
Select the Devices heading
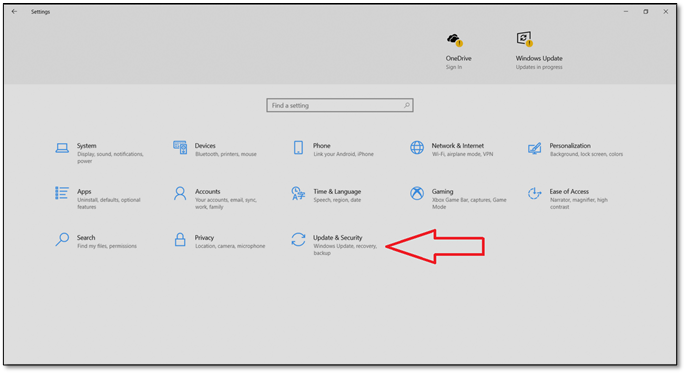click(x=205, y=146)
